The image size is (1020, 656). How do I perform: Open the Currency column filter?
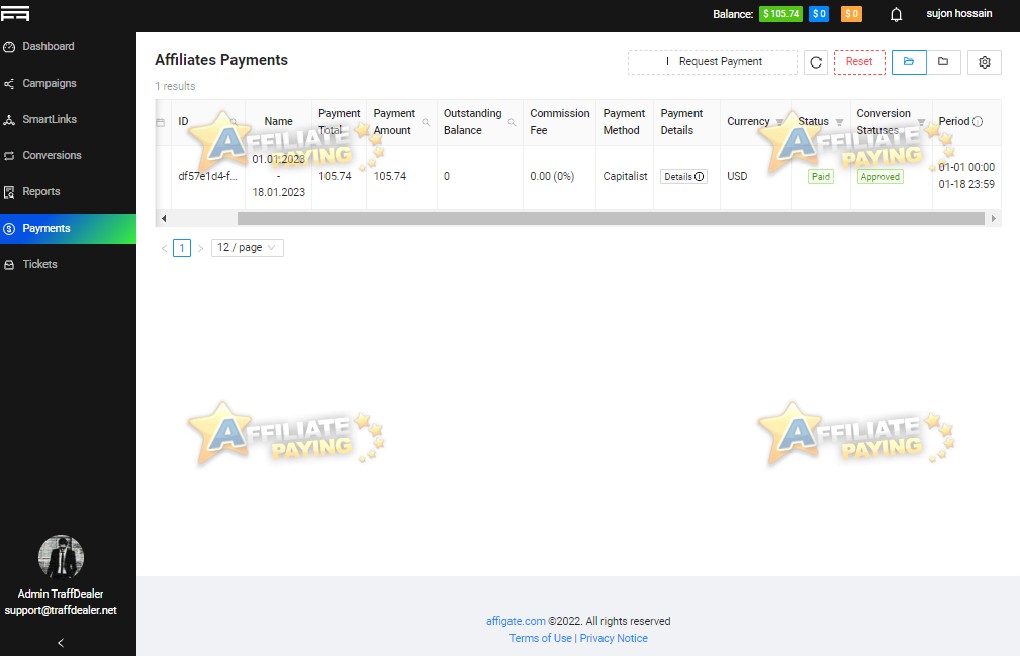click(779, 122)
